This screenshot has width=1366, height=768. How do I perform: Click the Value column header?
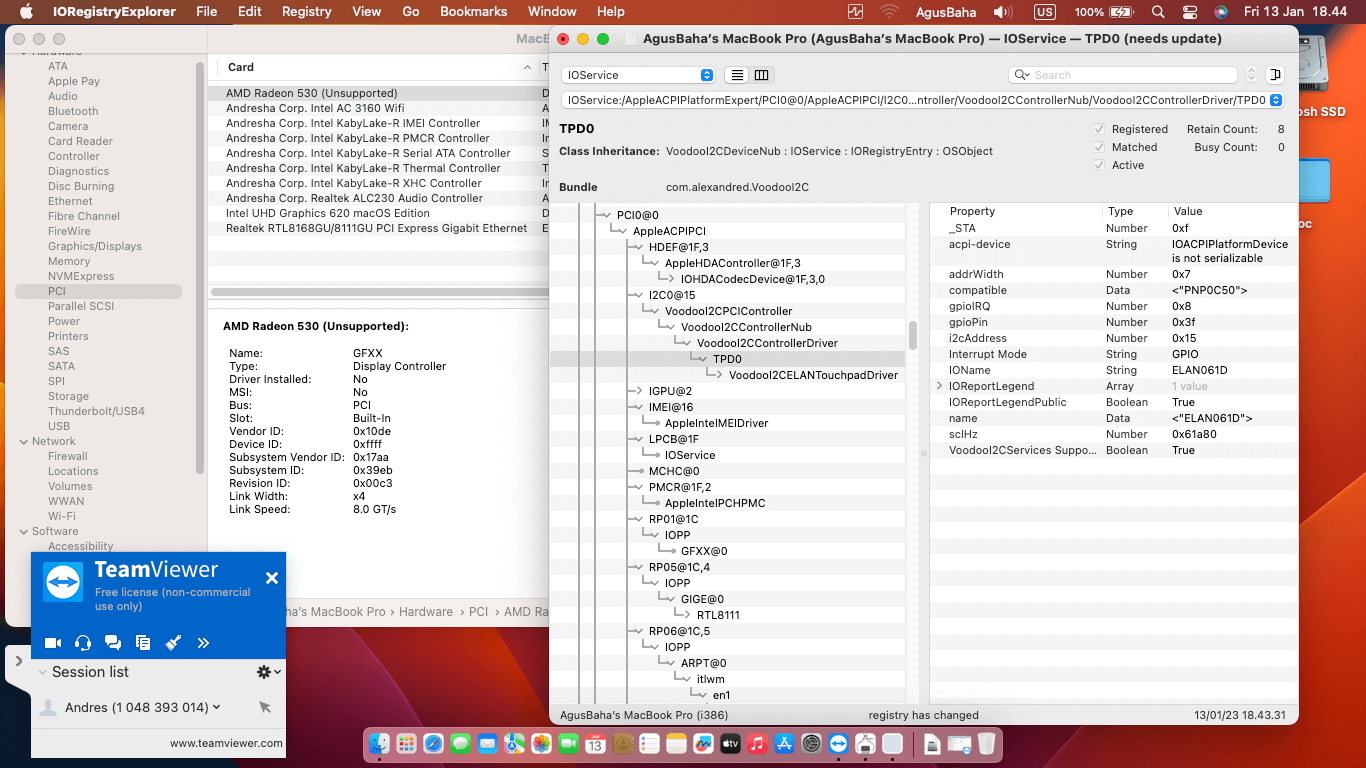pyautogui.click(x=1188, y=211)
